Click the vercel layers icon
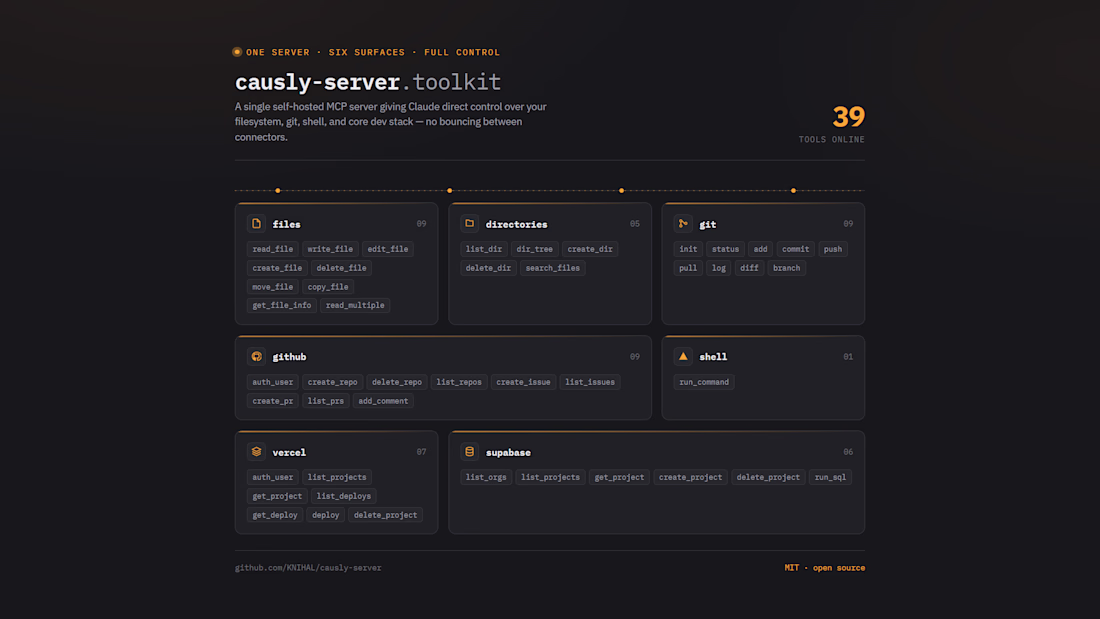The height and width of the screenshot is (619, 1100). 256,452
